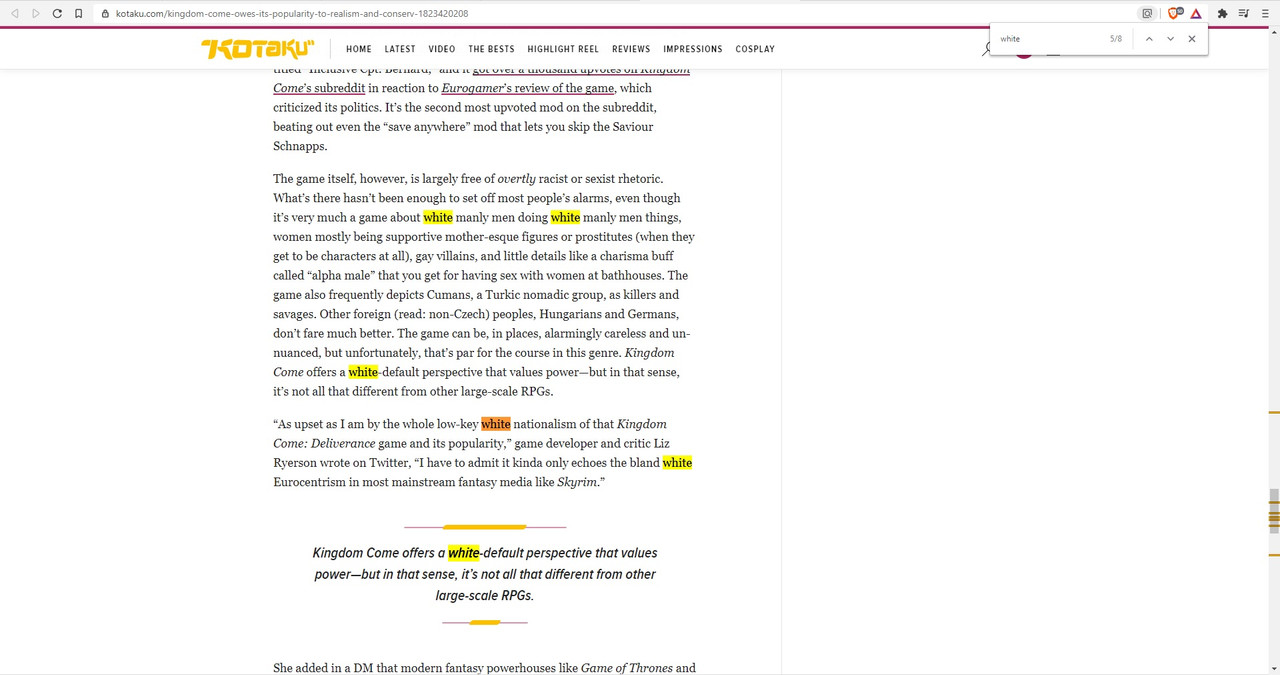Click the address bar URL
1280x675 pixels.
(292, 14)
